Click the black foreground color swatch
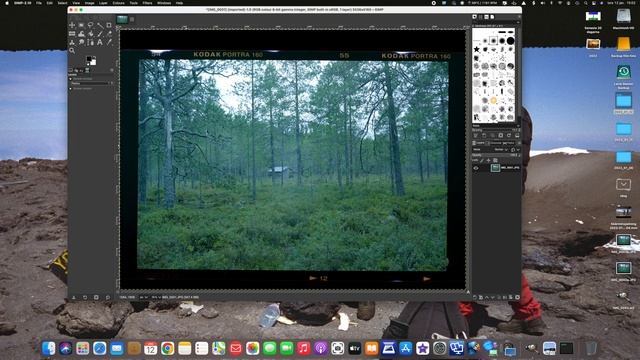Viewport: 640px width, 360px height. [x=89, y=59]
